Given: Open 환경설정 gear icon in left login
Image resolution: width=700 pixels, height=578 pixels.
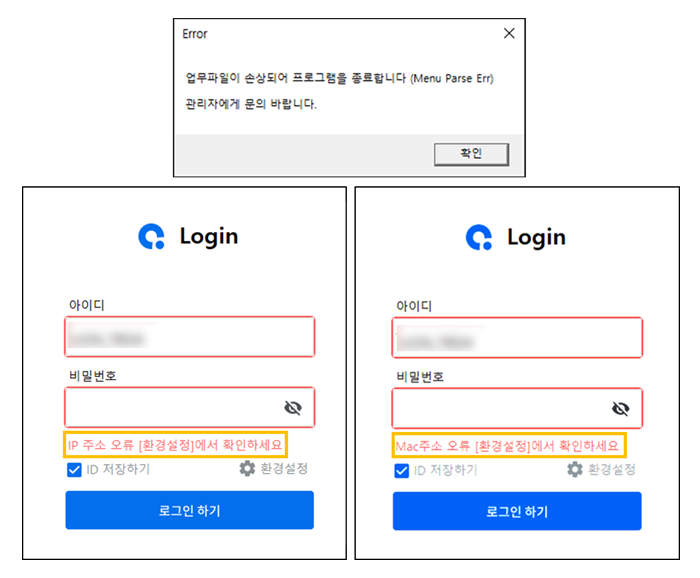Looking at the screenshot, I should (x=247, y=469).
